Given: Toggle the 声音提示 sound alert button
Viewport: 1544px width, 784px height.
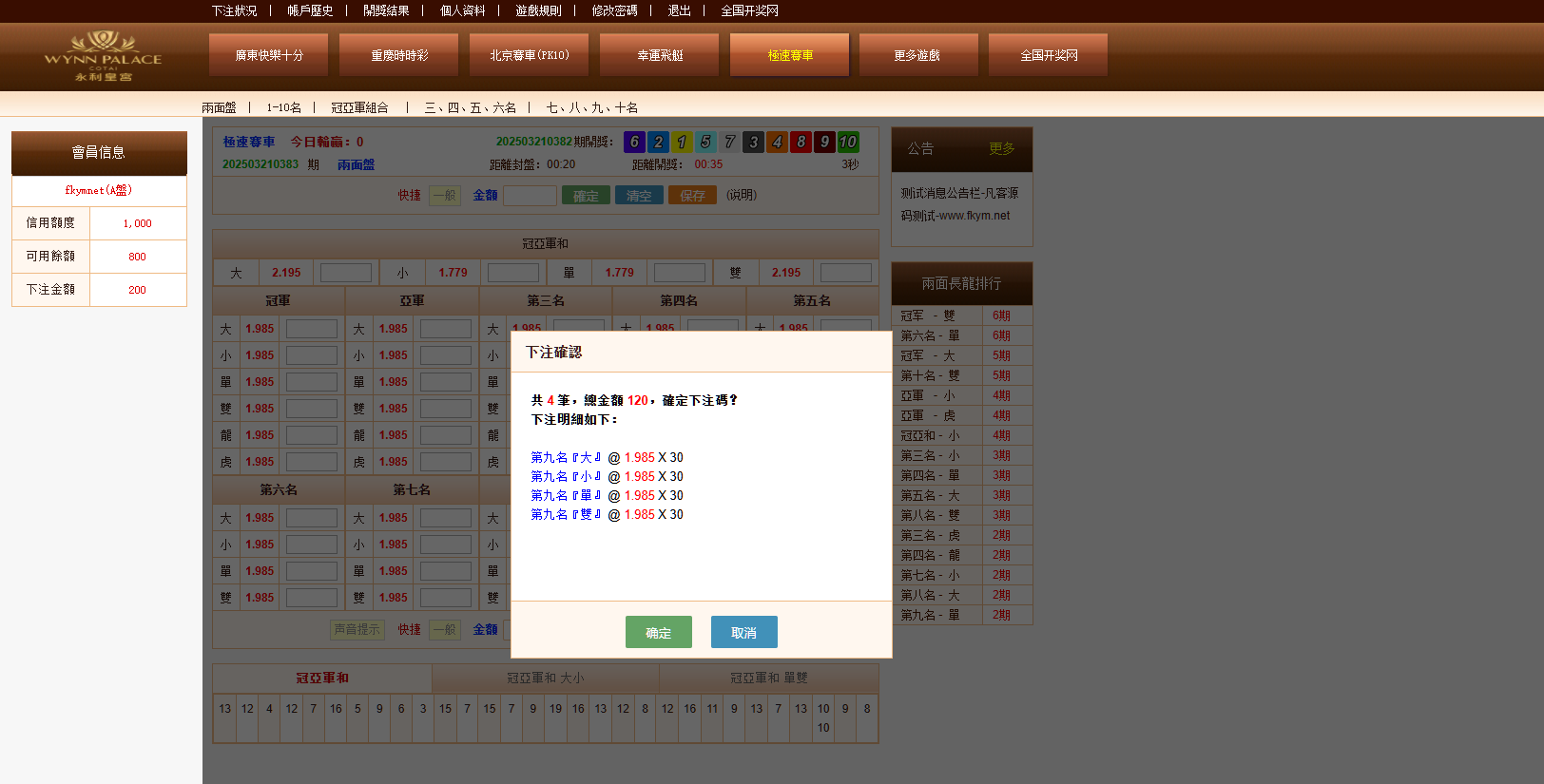Looking at the screenshot, I should (x=357, y=629).
